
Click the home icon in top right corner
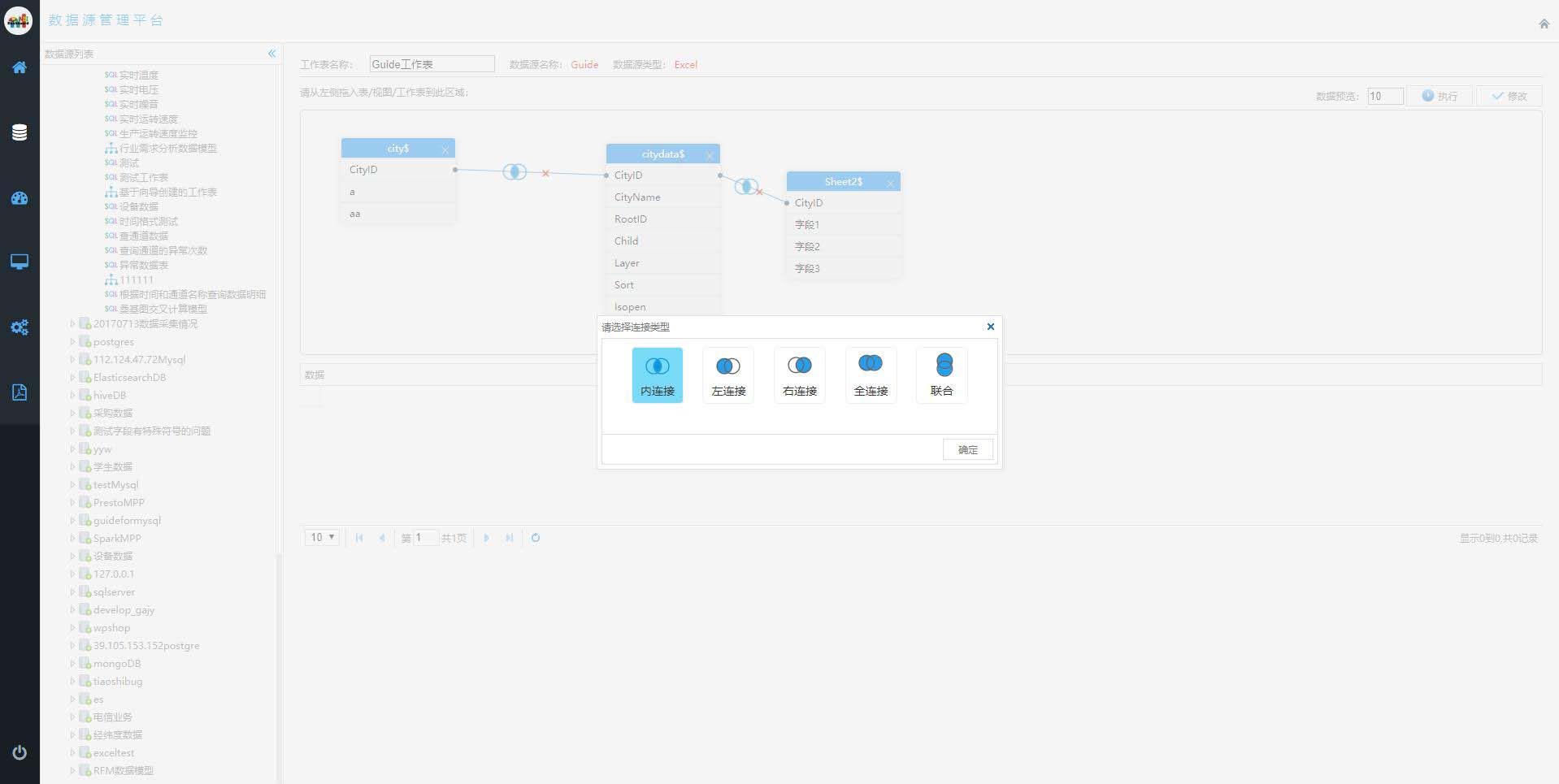pyautogui.click(x=1544, y=24)
